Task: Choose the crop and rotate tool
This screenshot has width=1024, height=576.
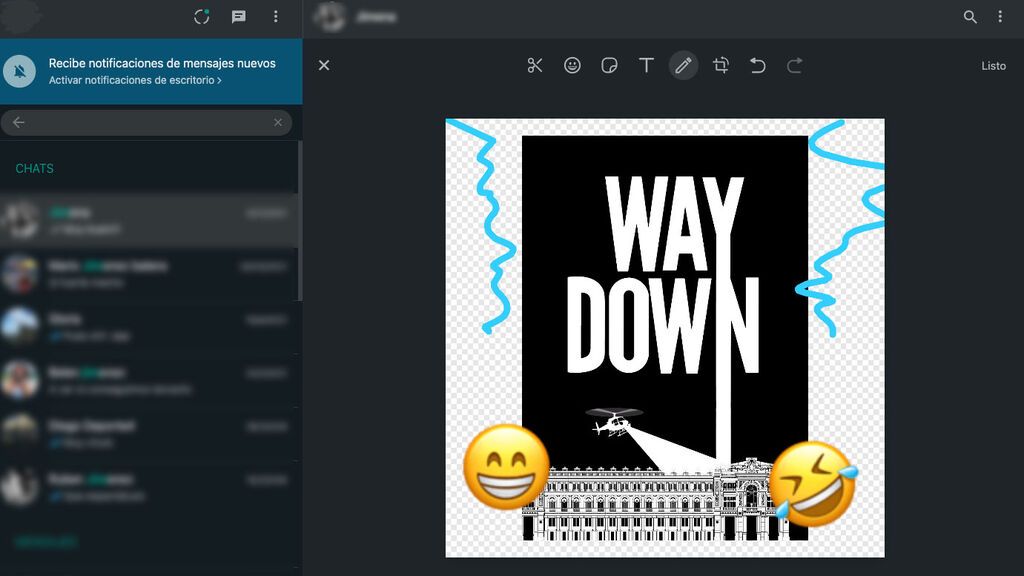Action: (x=721, y=65)
